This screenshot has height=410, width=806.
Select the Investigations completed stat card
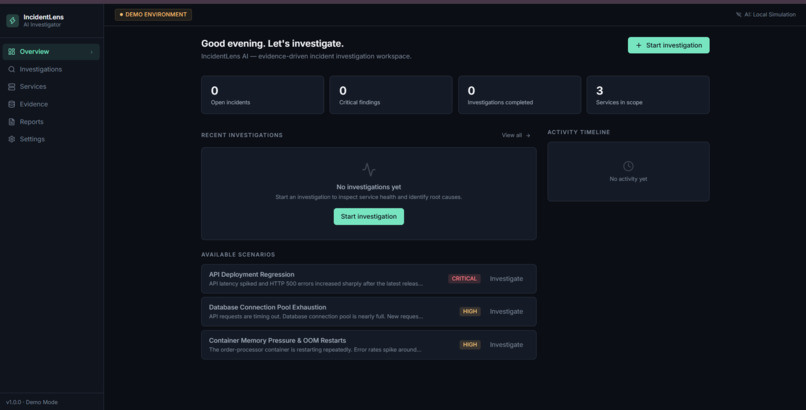click(x=519, y=95)
